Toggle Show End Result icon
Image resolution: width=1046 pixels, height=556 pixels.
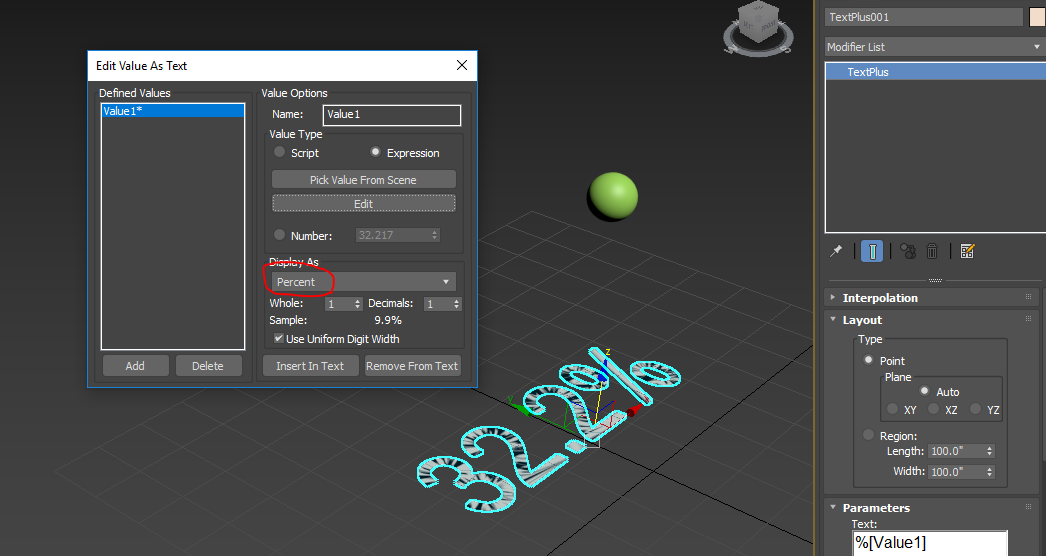(872, 251)
